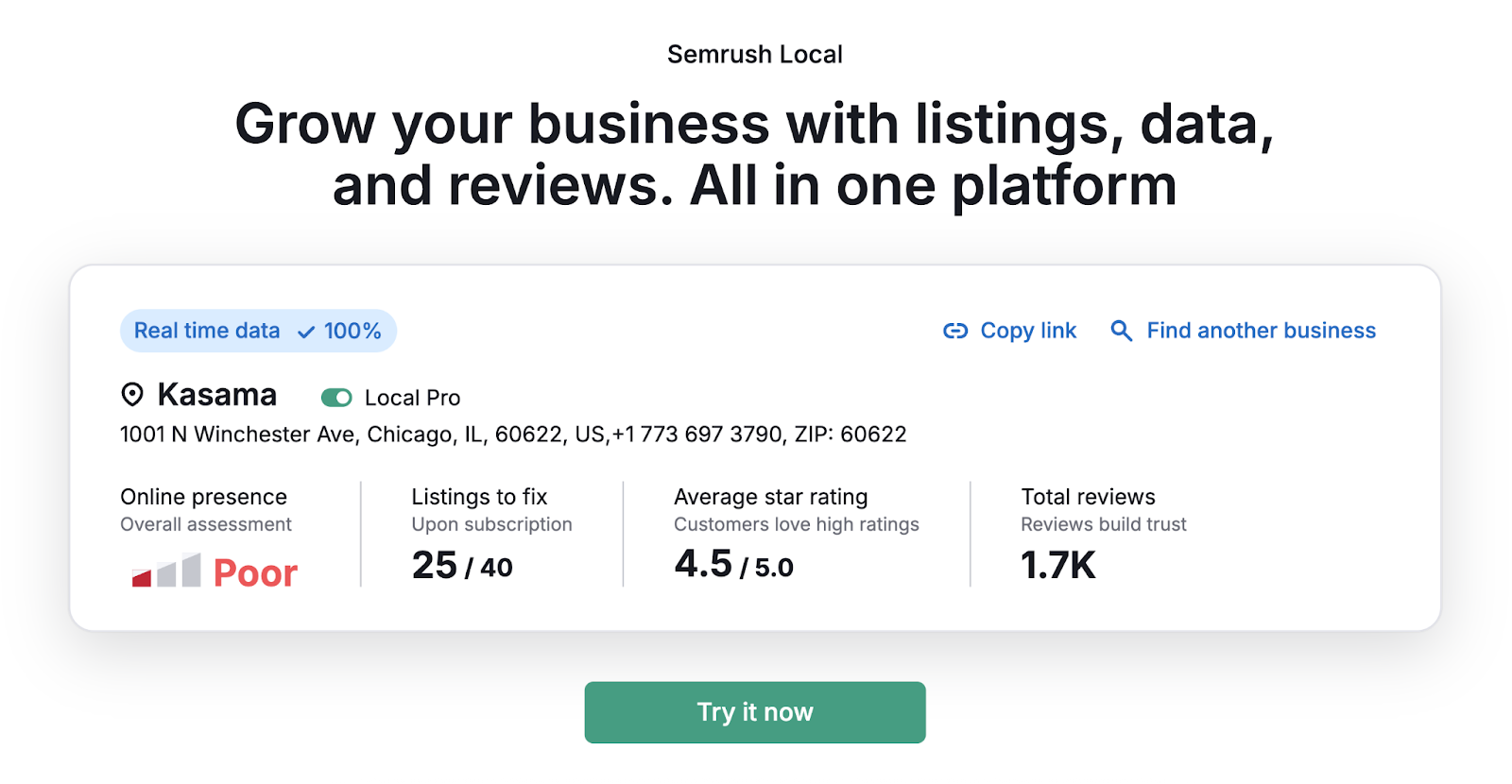Click the 25 / 40 listings count
The image size is (1512, 784).
coord(462,566)
